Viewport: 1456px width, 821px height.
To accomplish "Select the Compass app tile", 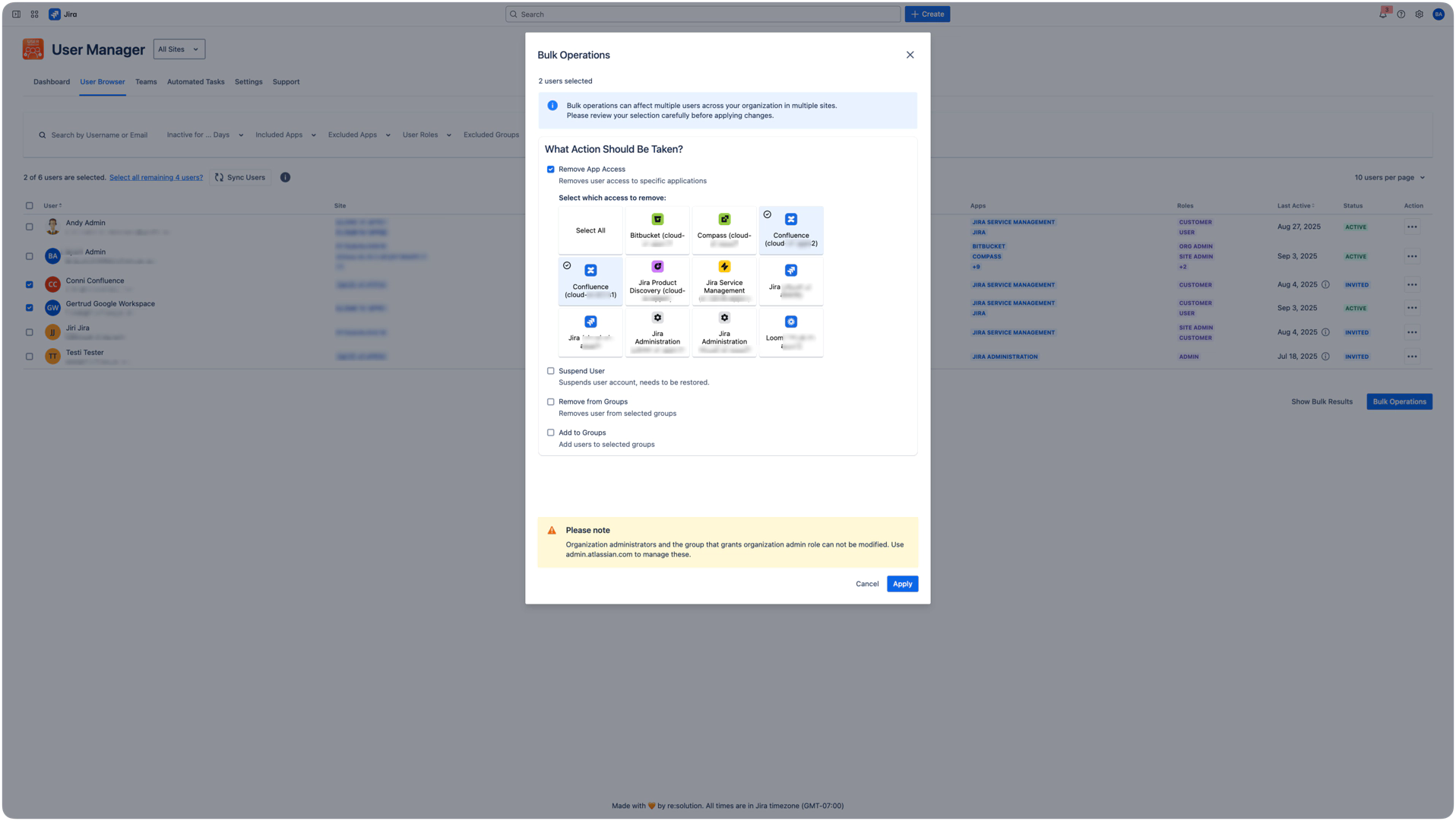I will 724,230.
